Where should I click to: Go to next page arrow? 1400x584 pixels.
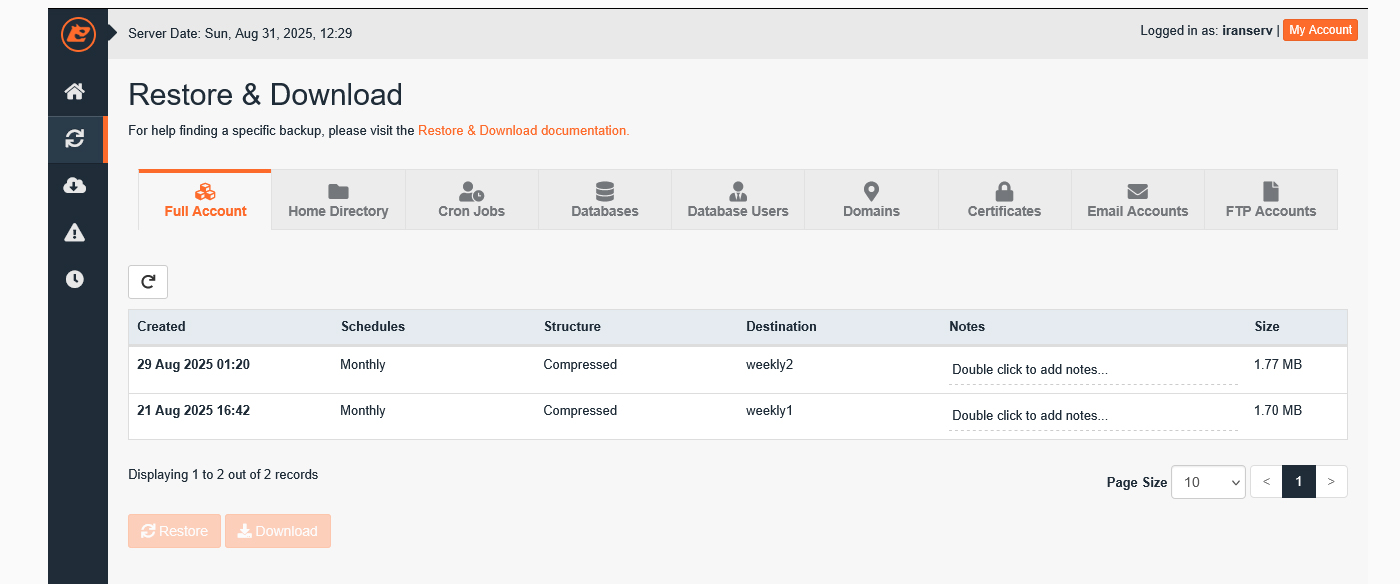(x=1331, y=482)
